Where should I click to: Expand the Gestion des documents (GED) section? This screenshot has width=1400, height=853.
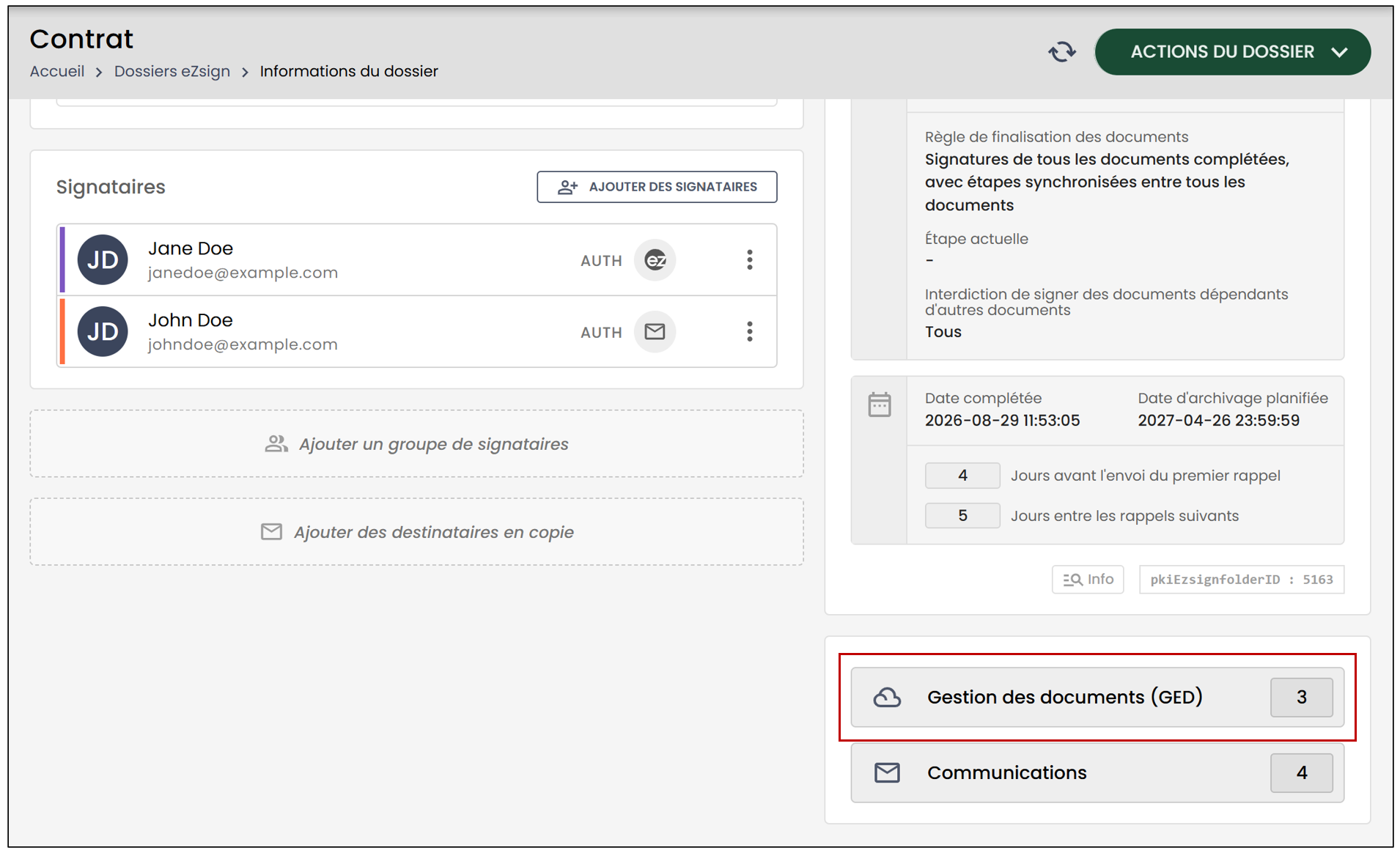click(1097, 697)
